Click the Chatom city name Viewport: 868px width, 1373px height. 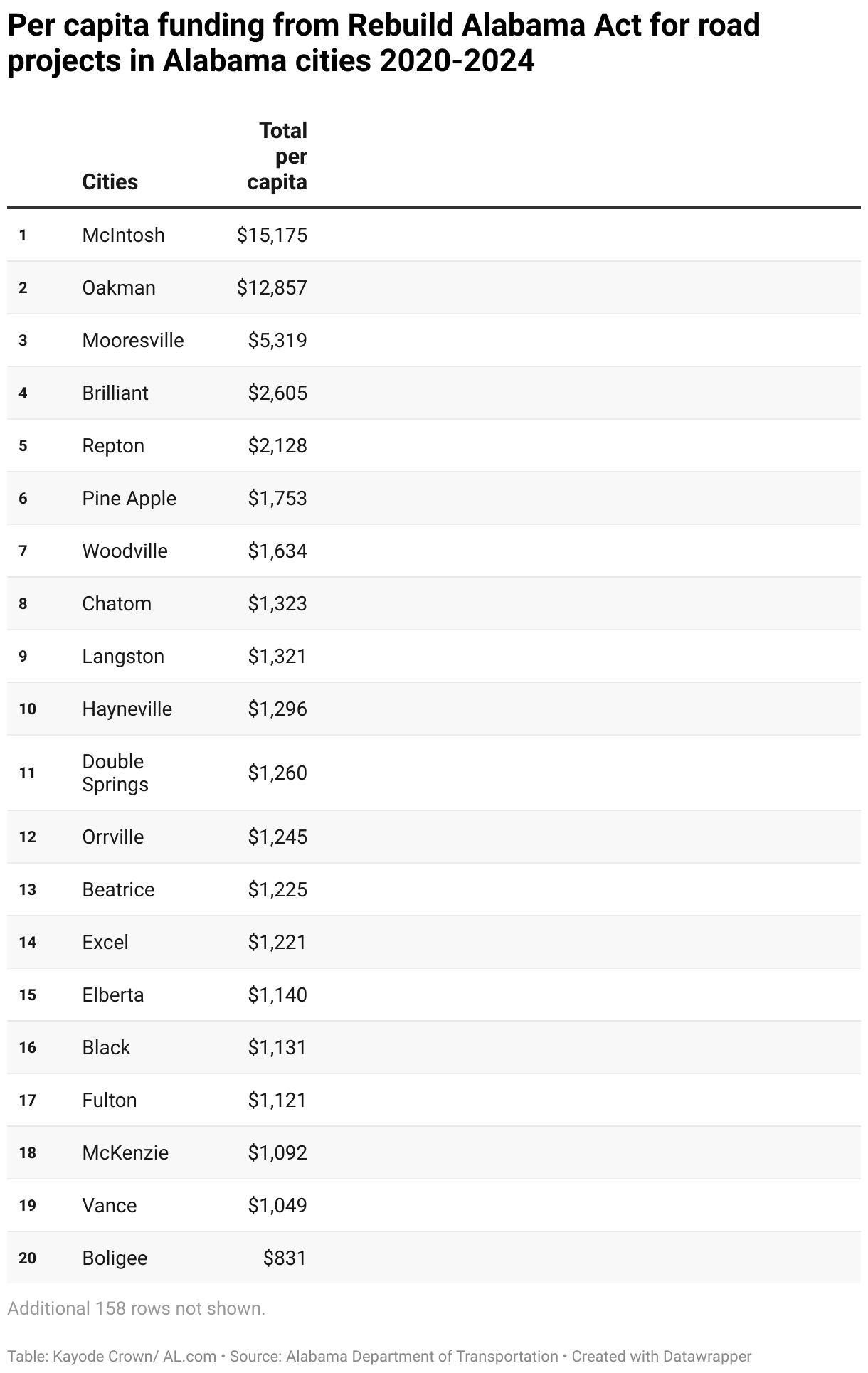point(117,603)
